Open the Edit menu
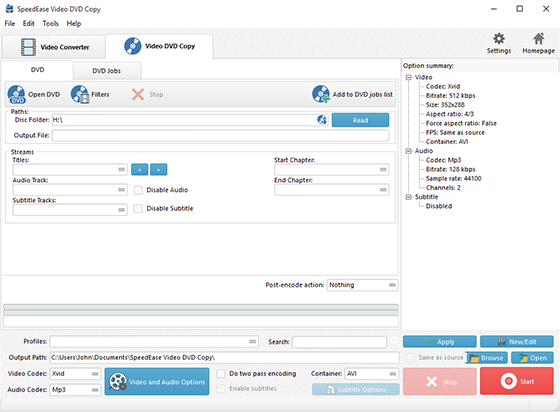 point(29,24)
